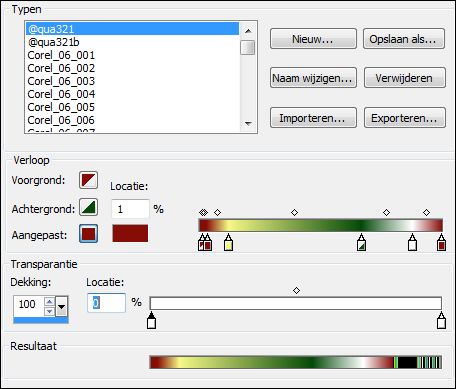Click the Transparantie Locatie input field
The image size is (456, 389).
(x=106, y=303)
